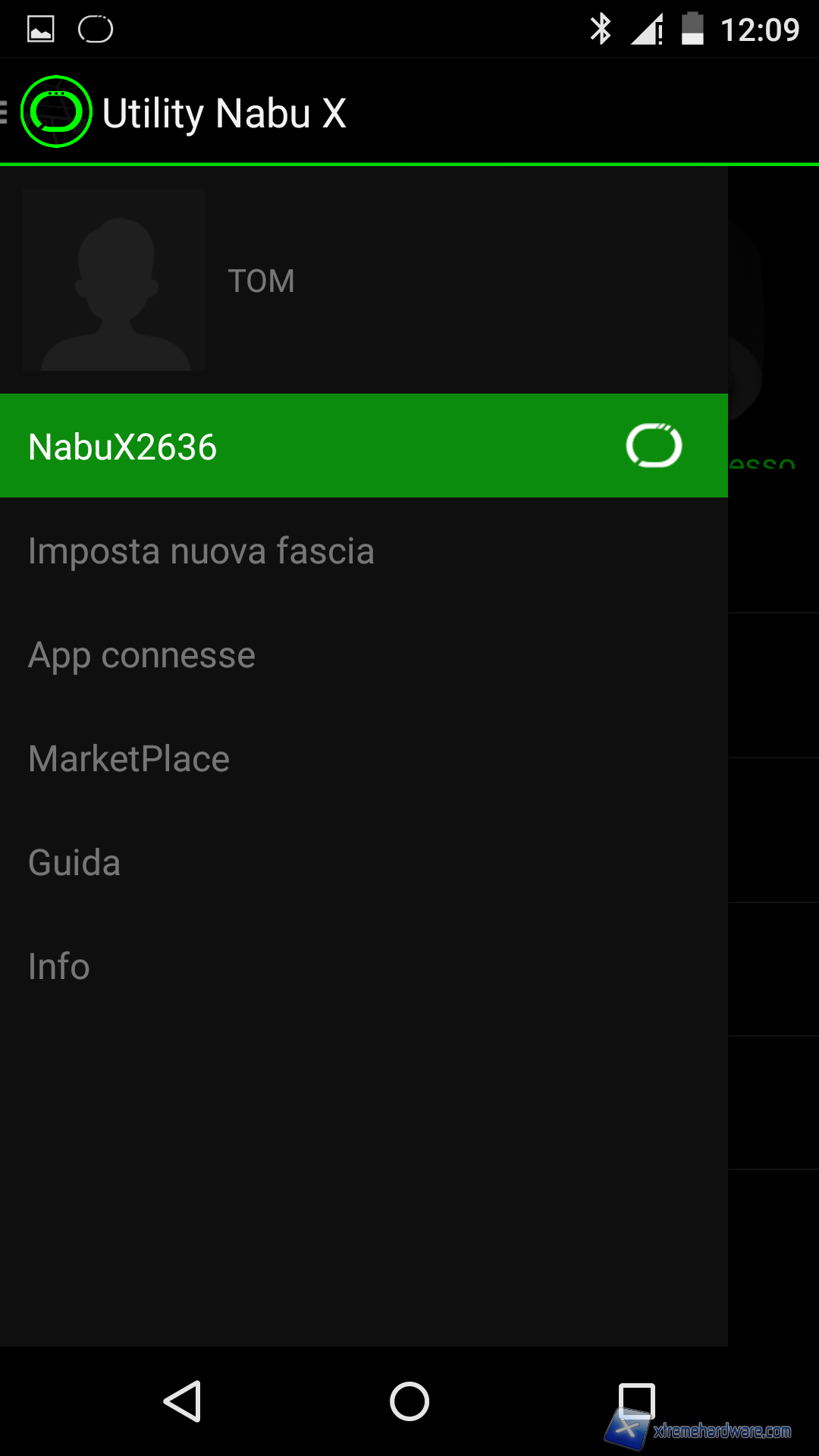Open the recent apps overview
The image size is (819, 1456).
636,1401
